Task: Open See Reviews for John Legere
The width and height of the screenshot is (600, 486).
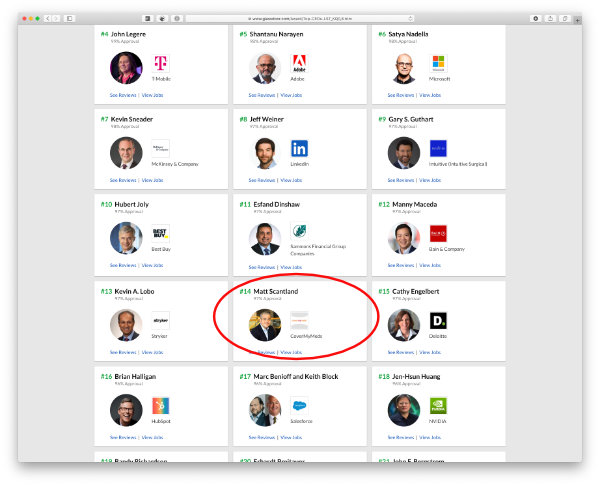Action: click(x=123, y=95)
